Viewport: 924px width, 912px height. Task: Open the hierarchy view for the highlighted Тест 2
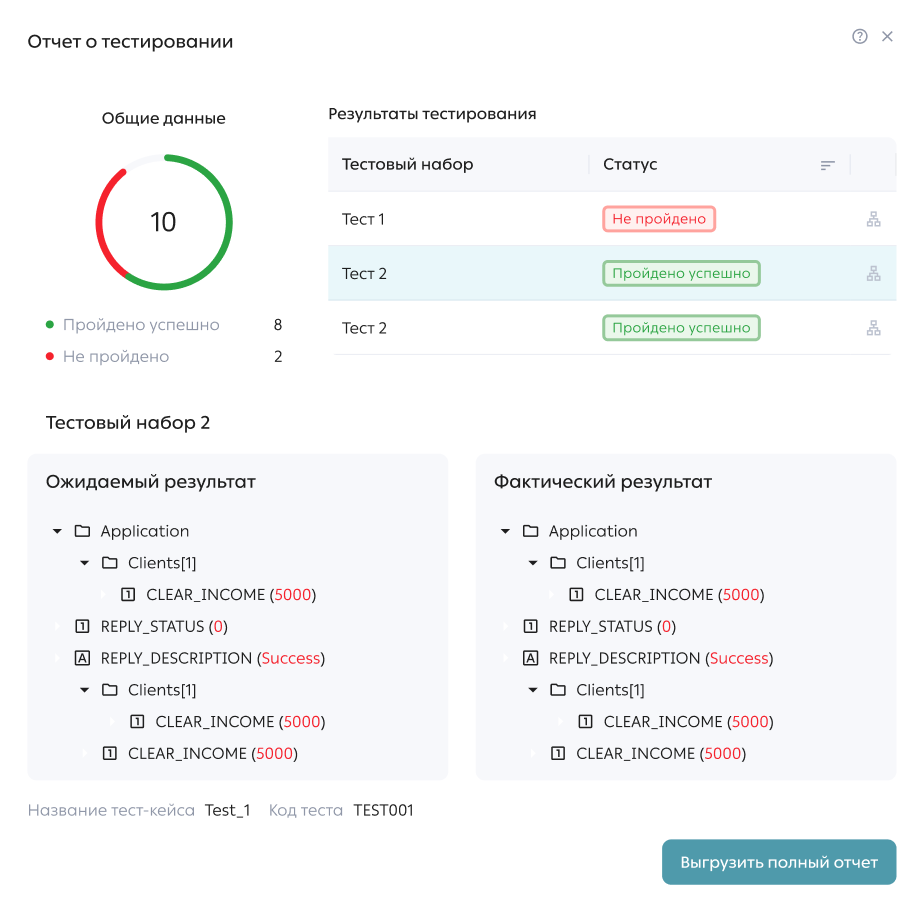(x=874, y=272)
